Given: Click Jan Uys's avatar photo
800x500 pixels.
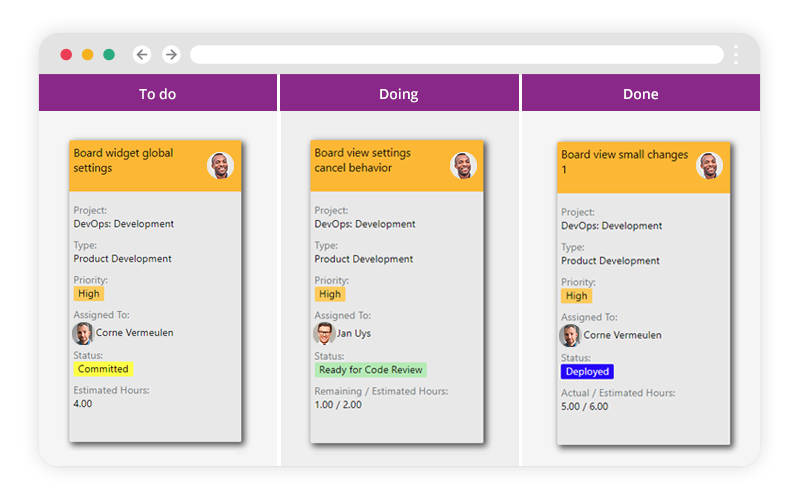Looking at the screenshot, I should [324, 334].
